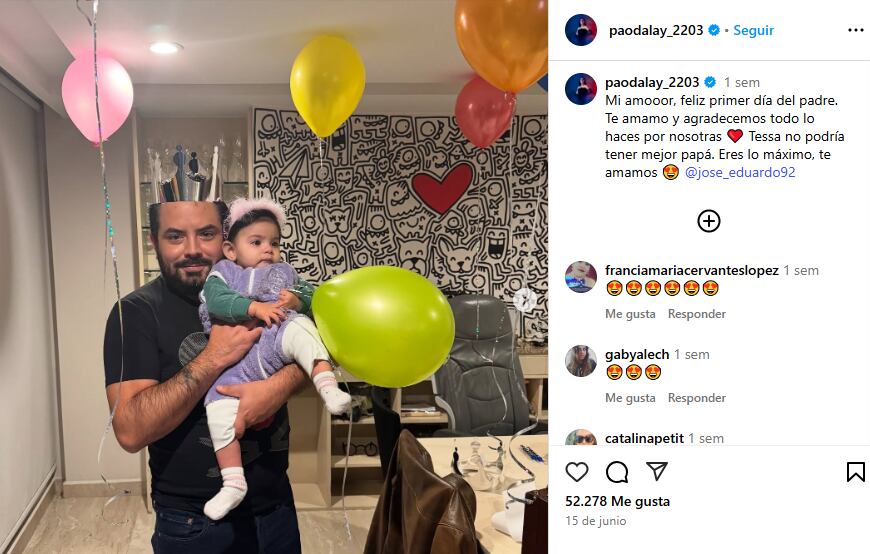The width and height of the screenshot is (870, 554).
Task: Open paodalay_2203 username in caption
Action: [x=652, y=82]
